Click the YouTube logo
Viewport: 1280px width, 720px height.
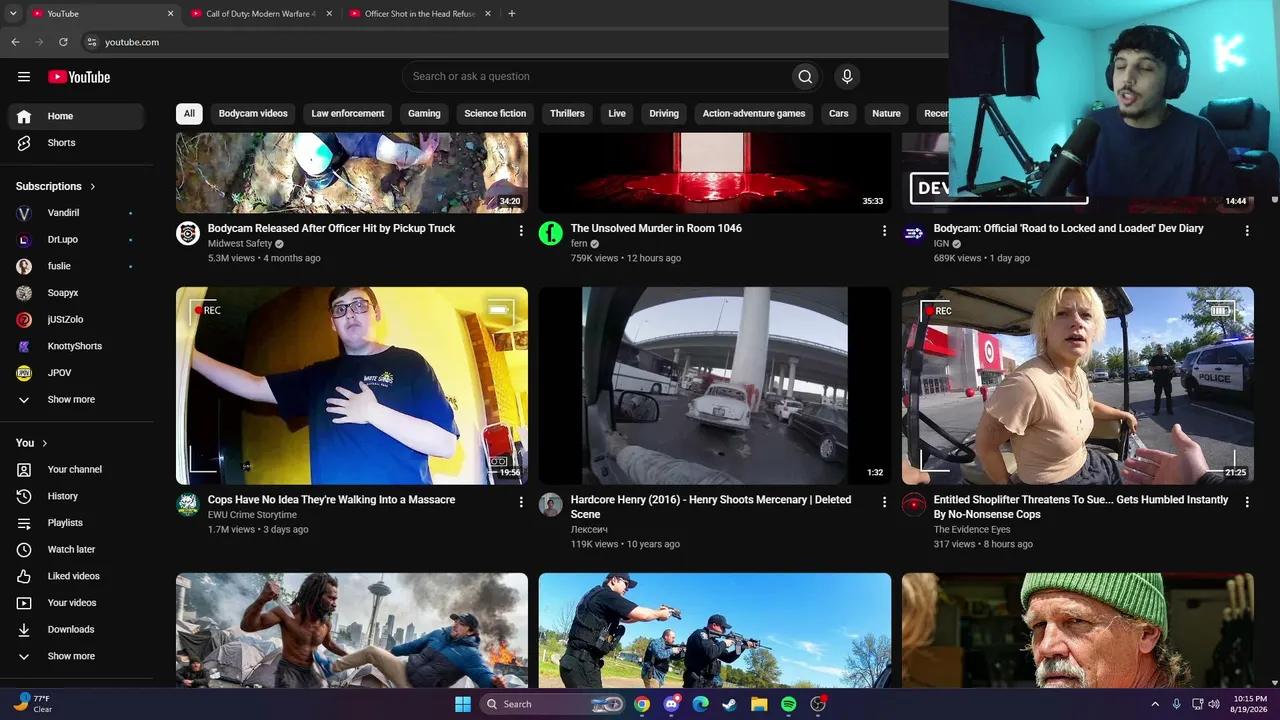pos(79,77)
